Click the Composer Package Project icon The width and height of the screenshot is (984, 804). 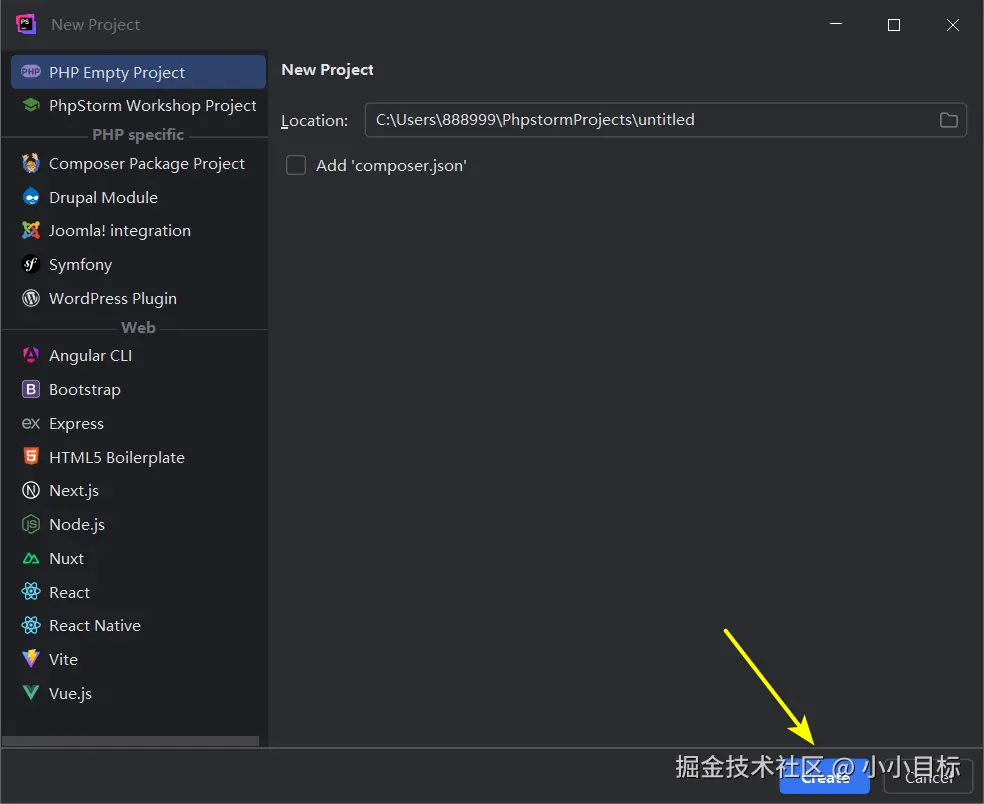tap(31, 163)
